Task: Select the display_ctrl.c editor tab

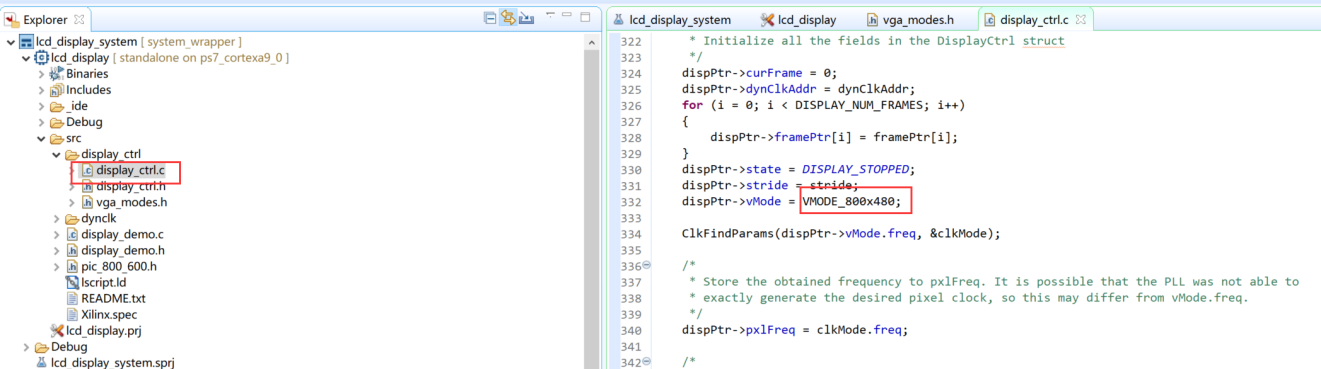Action: pyautogui.click(x=1034, y=19)
